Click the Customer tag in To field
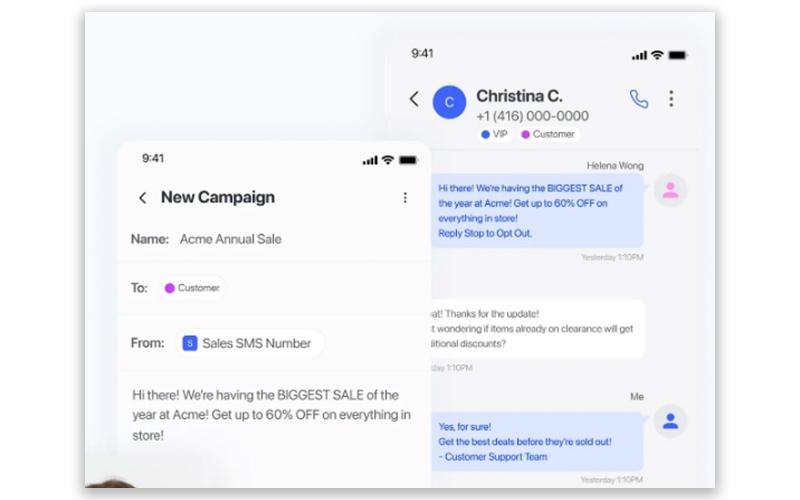Screen dimensions: 800x500 point(192,288)
